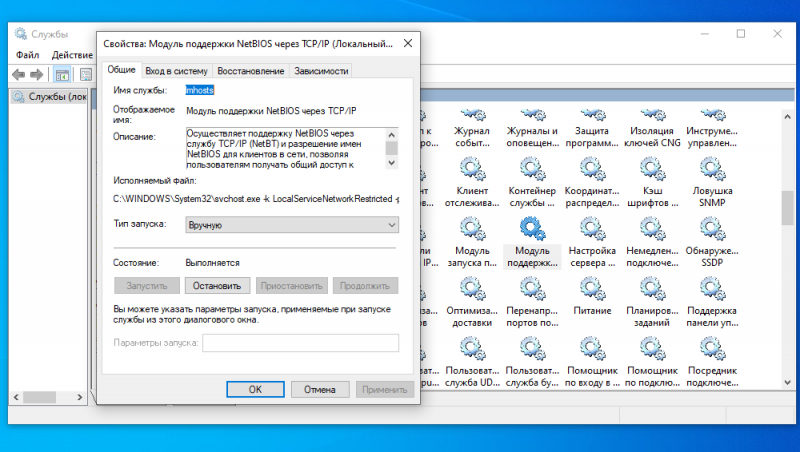The height and width of the screenshot is (452, 800).
Task: Click the Отмена button
Action: [320, 389]
